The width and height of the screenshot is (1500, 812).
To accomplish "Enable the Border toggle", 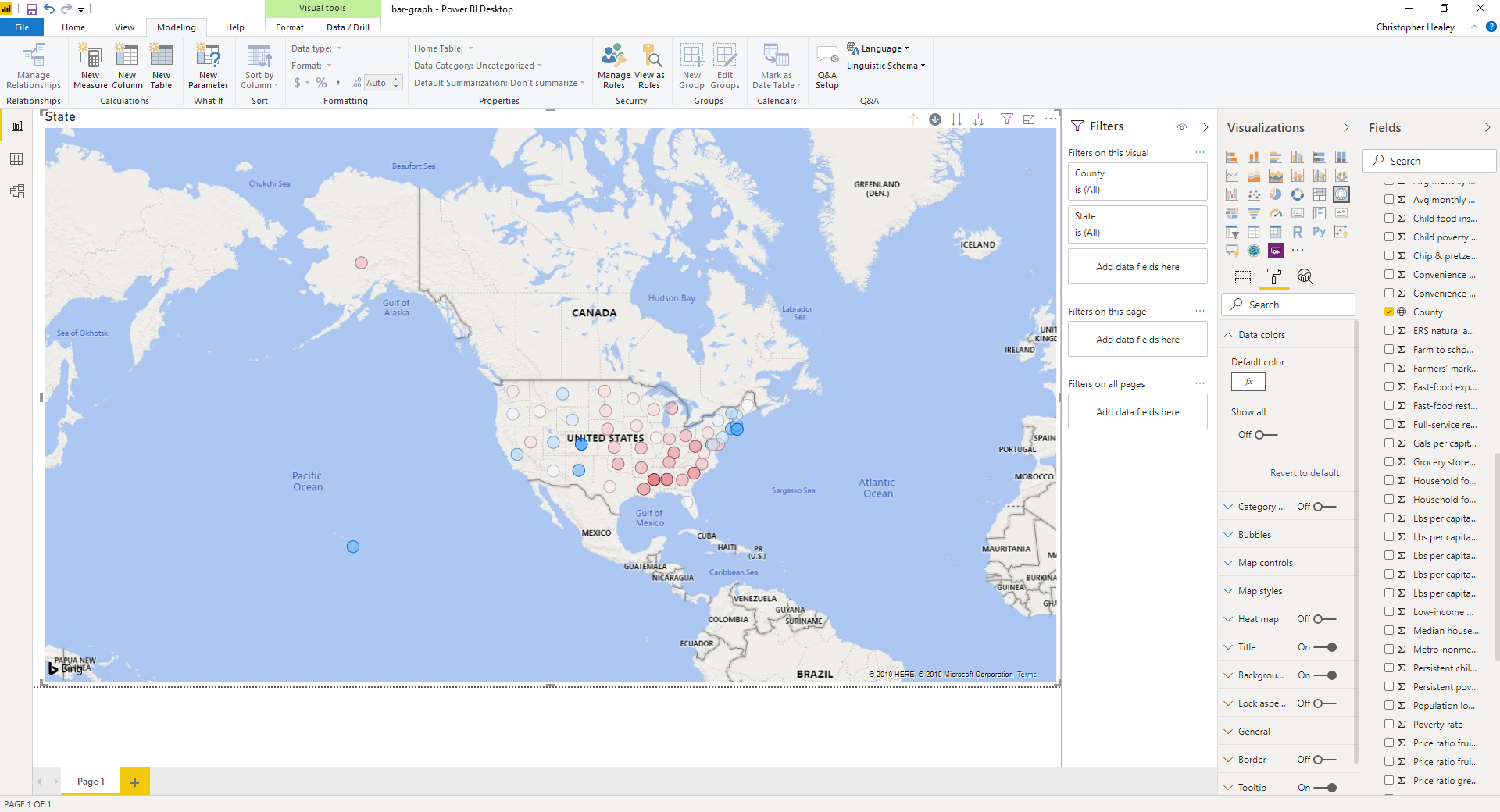I will pyautogui.click(x=1324, y=760).
